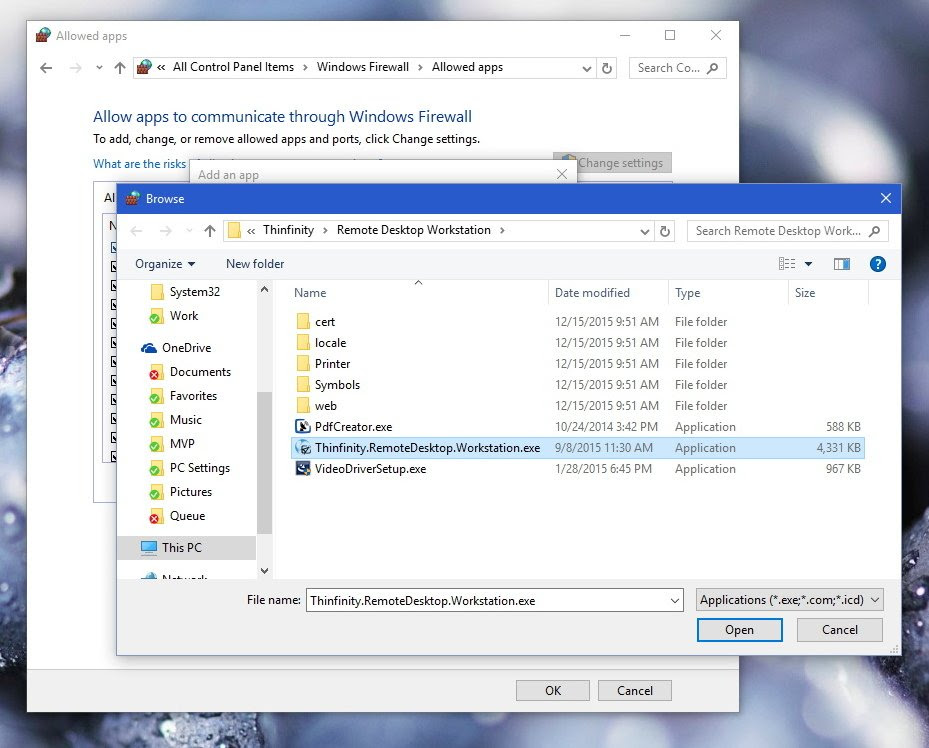Click All Control Panel Items breadcrumb
This screenshot has height=748, width=929.
[233, 67]
